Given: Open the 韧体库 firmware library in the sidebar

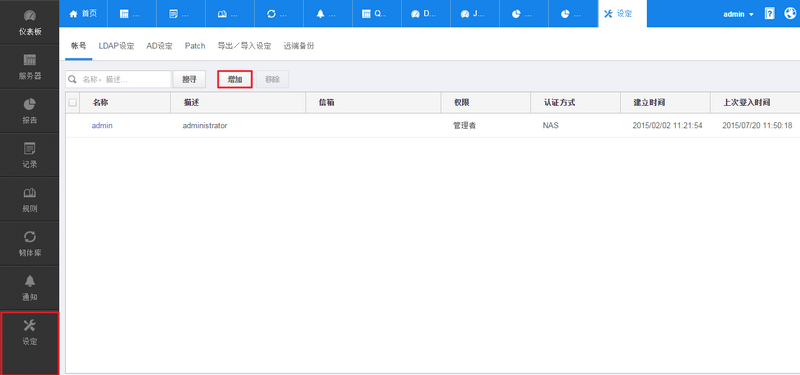Looking at the screenshot, I should click(30, 244).
